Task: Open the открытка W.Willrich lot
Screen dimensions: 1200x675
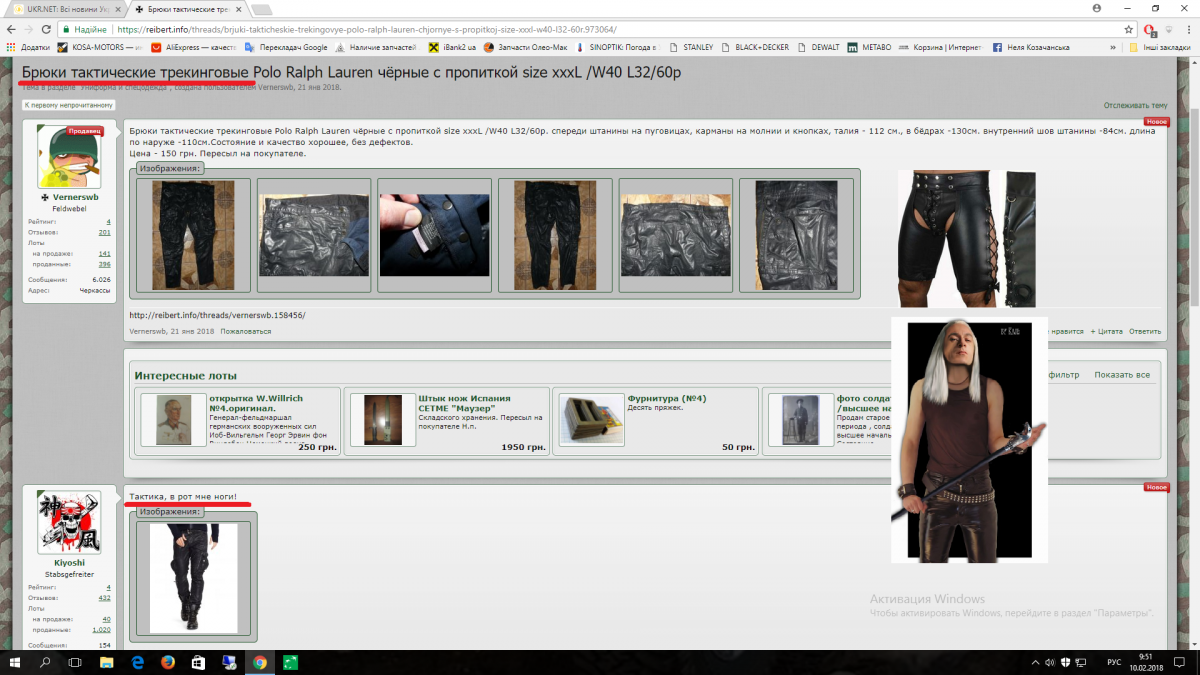Action: tap(256, 403)
